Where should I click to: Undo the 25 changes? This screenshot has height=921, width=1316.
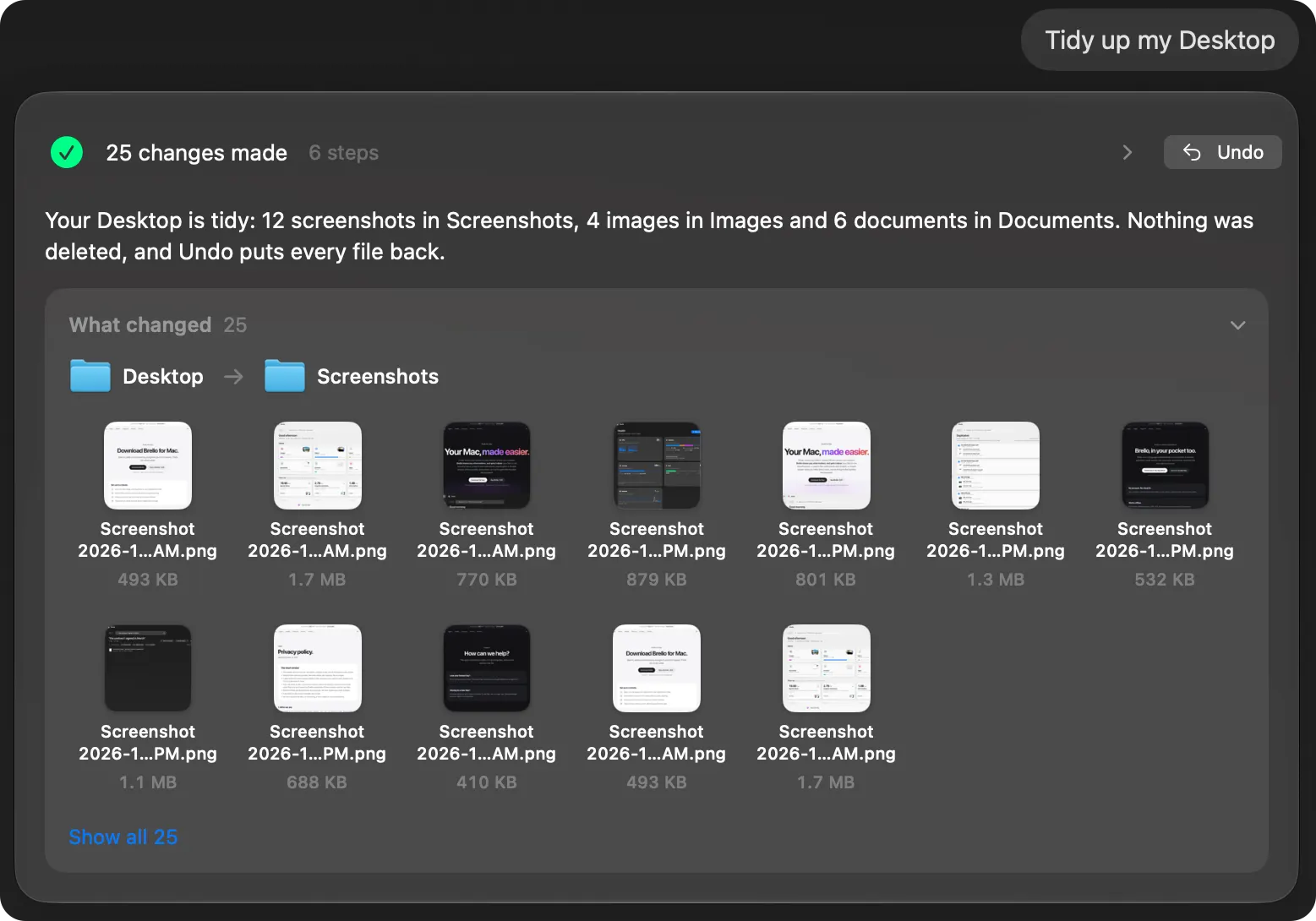click(1222, 152)
